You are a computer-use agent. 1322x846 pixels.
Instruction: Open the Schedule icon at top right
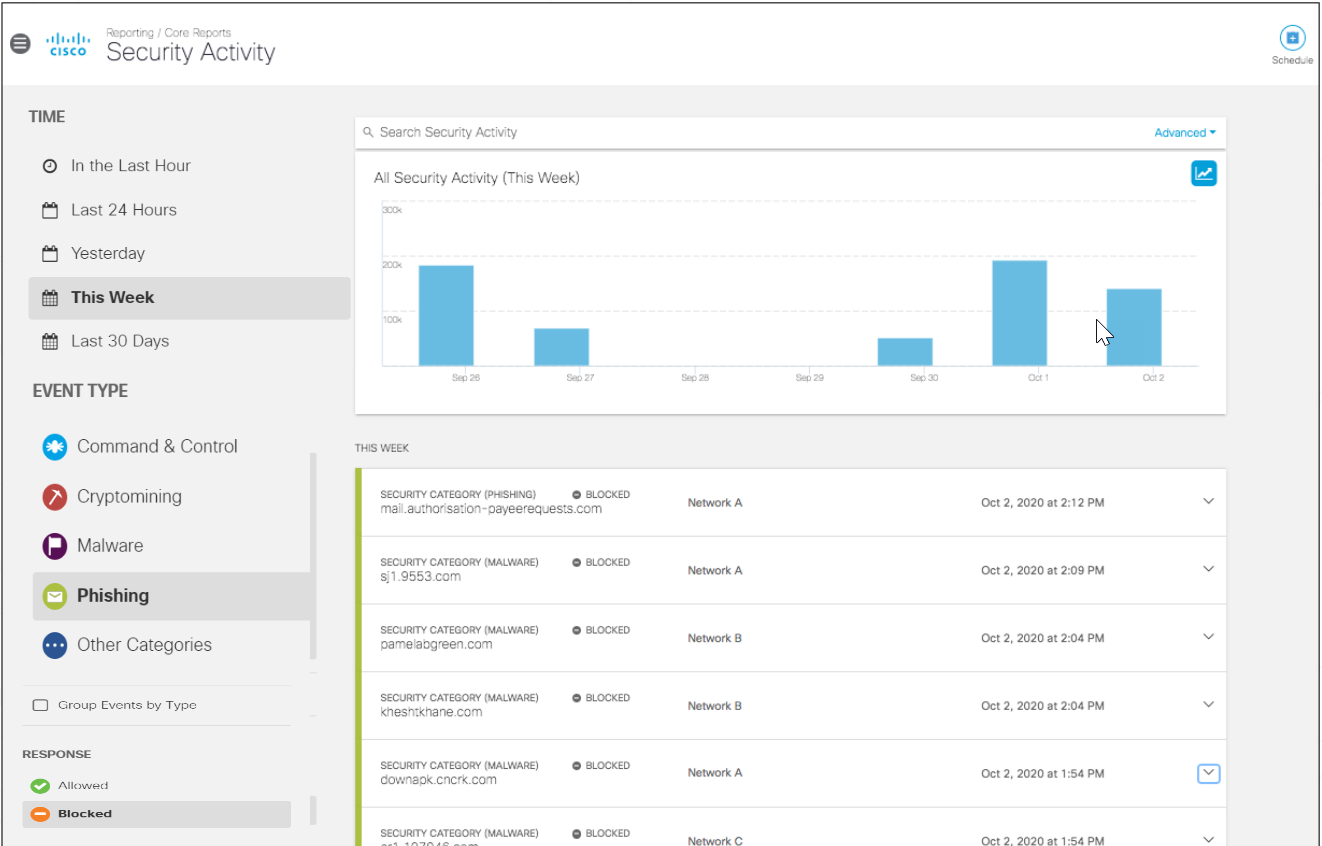[x=1292, y=37]
